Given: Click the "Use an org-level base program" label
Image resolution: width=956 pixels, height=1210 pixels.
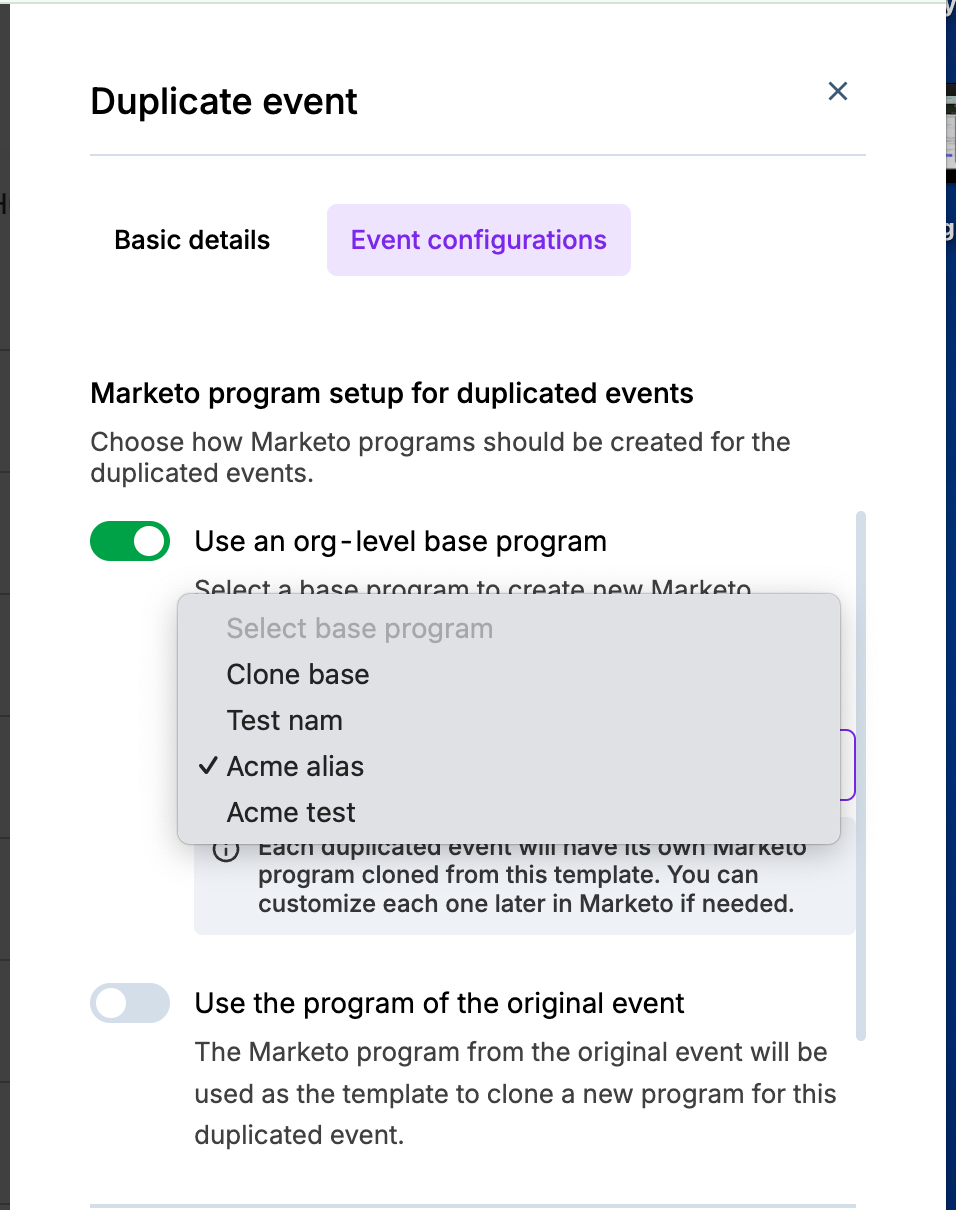Looking at the screenshot, I should 400,541.
